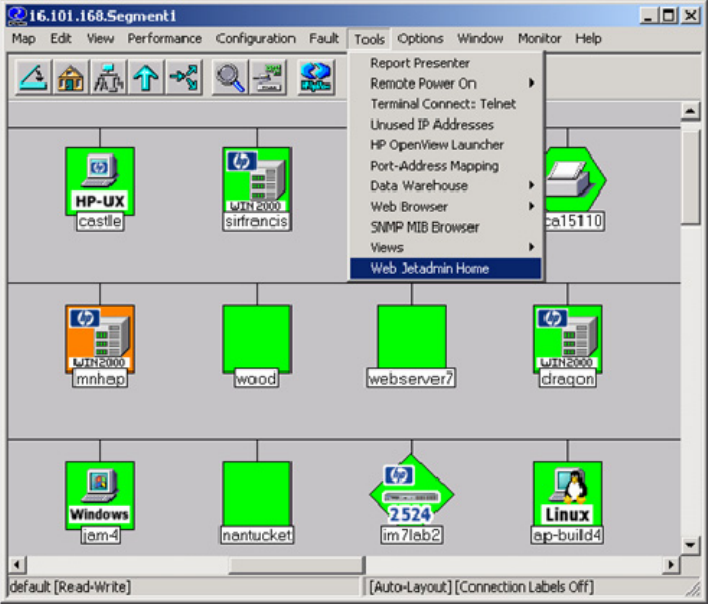Image resolution: width=708 pixels, height=604 pixels.
Task: Open the Monitor menu
Action: point(539,39)
